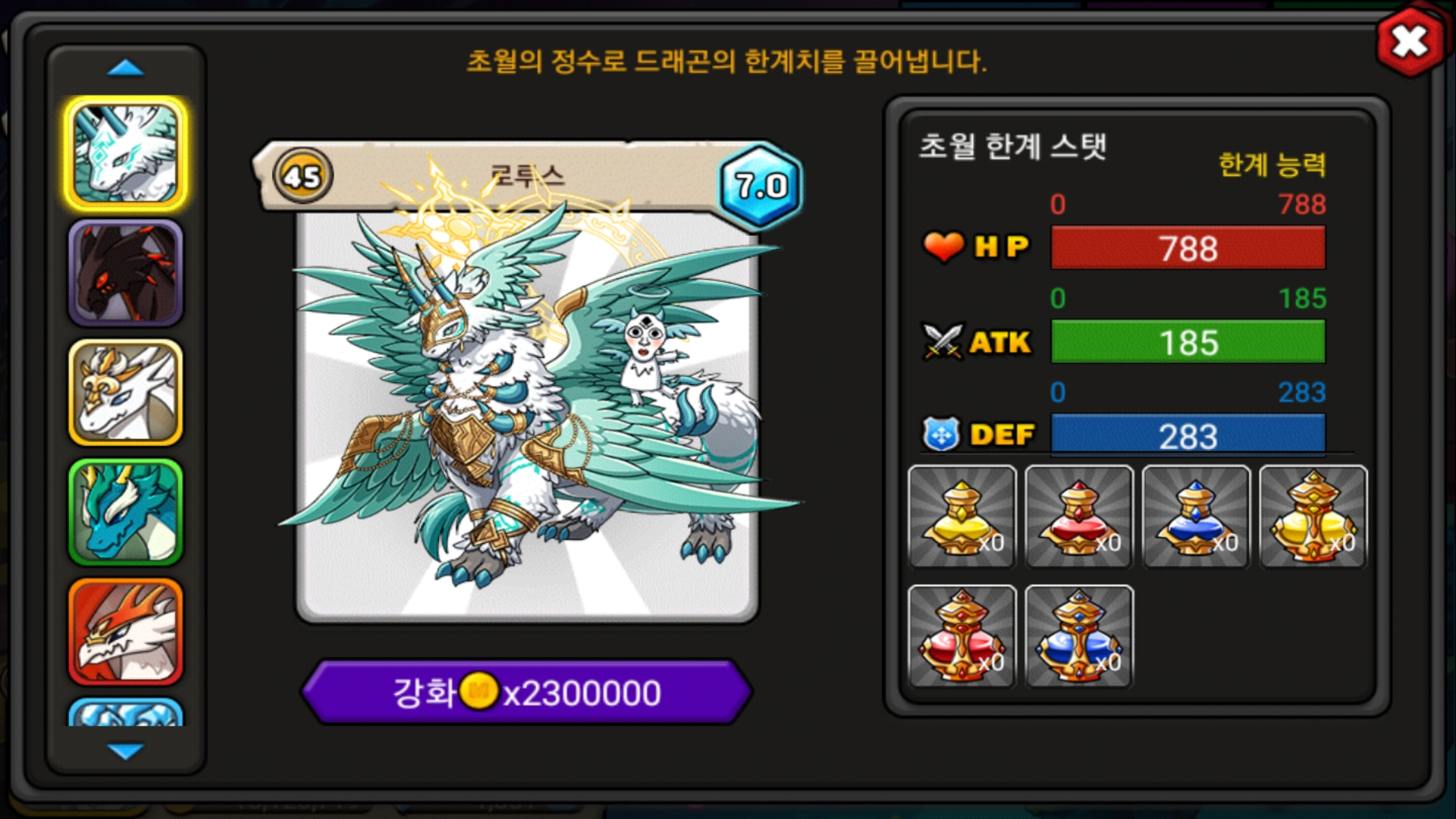Use the large yellow essence potion
Screen dimensions: 1456x819
click(x=1313, y=516)
